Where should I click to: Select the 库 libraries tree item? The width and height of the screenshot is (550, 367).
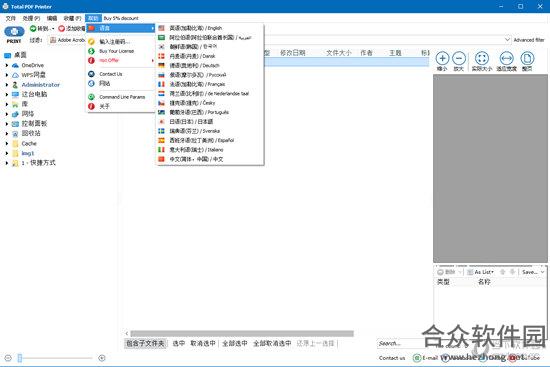25,104
